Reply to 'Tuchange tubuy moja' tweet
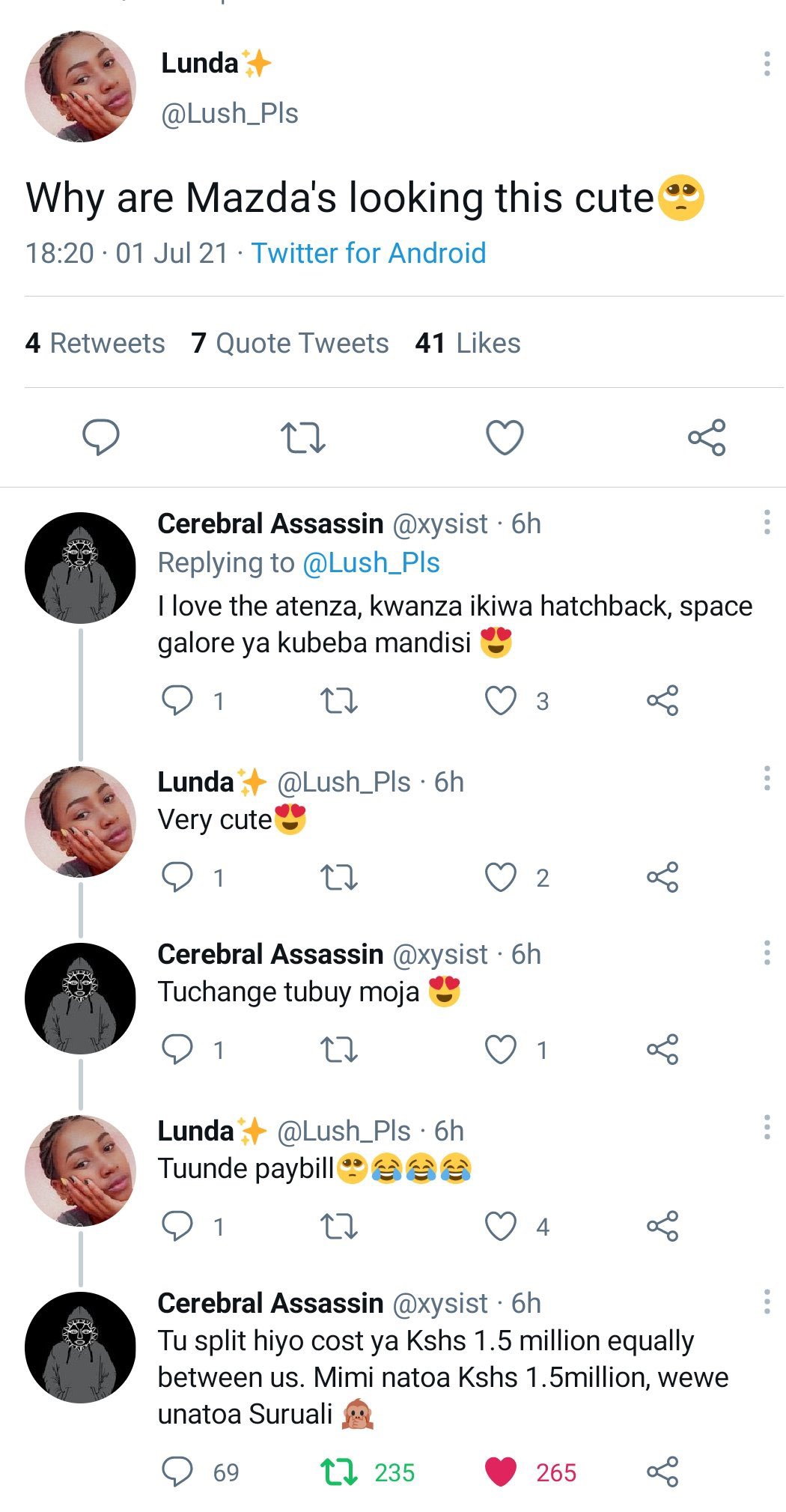The height and width of the screenshot is (1512, 786). (x=177, y=1049)
